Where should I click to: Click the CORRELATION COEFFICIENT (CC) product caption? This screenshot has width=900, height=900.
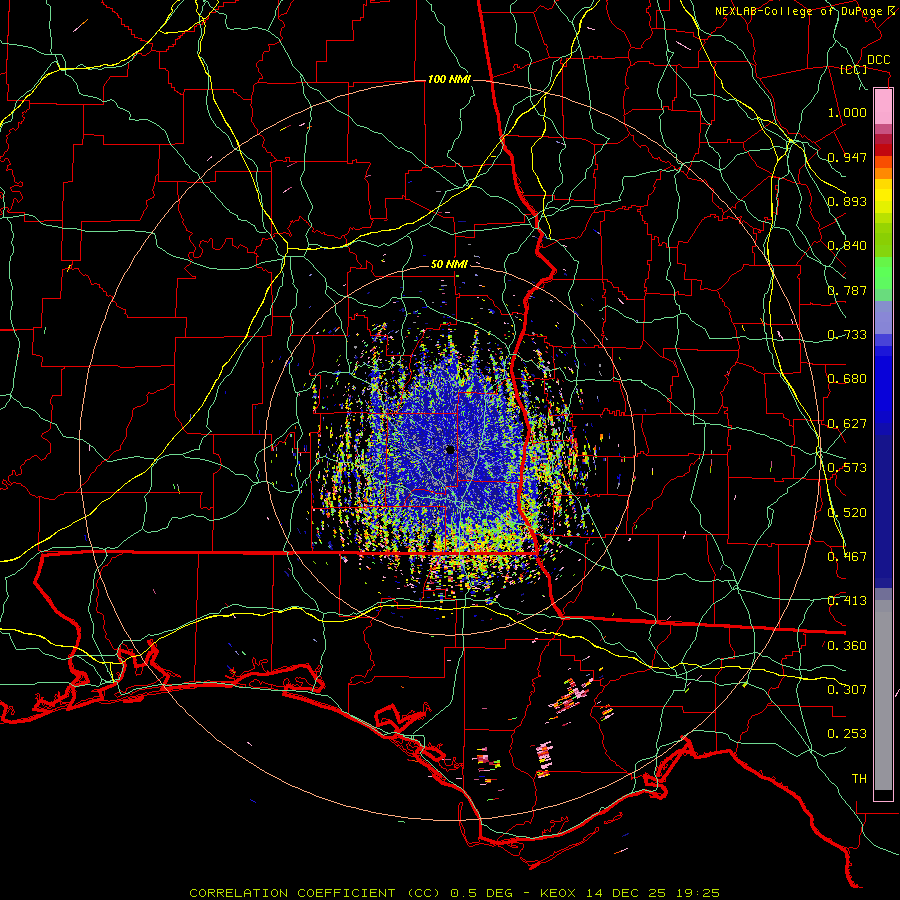314,893
